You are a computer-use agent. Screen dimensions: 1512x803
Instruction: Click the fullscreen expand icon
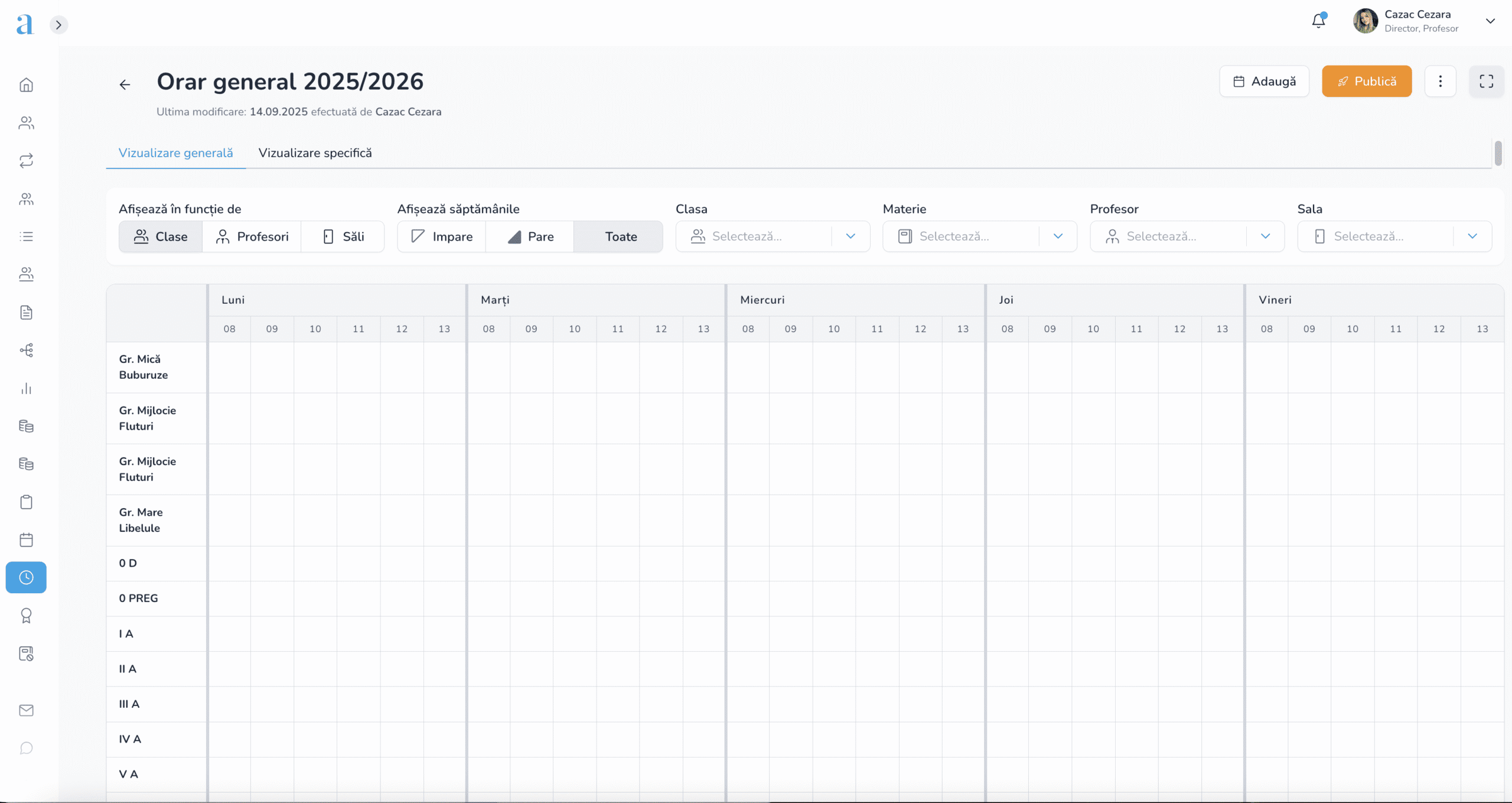click(x=1486, y=82)
